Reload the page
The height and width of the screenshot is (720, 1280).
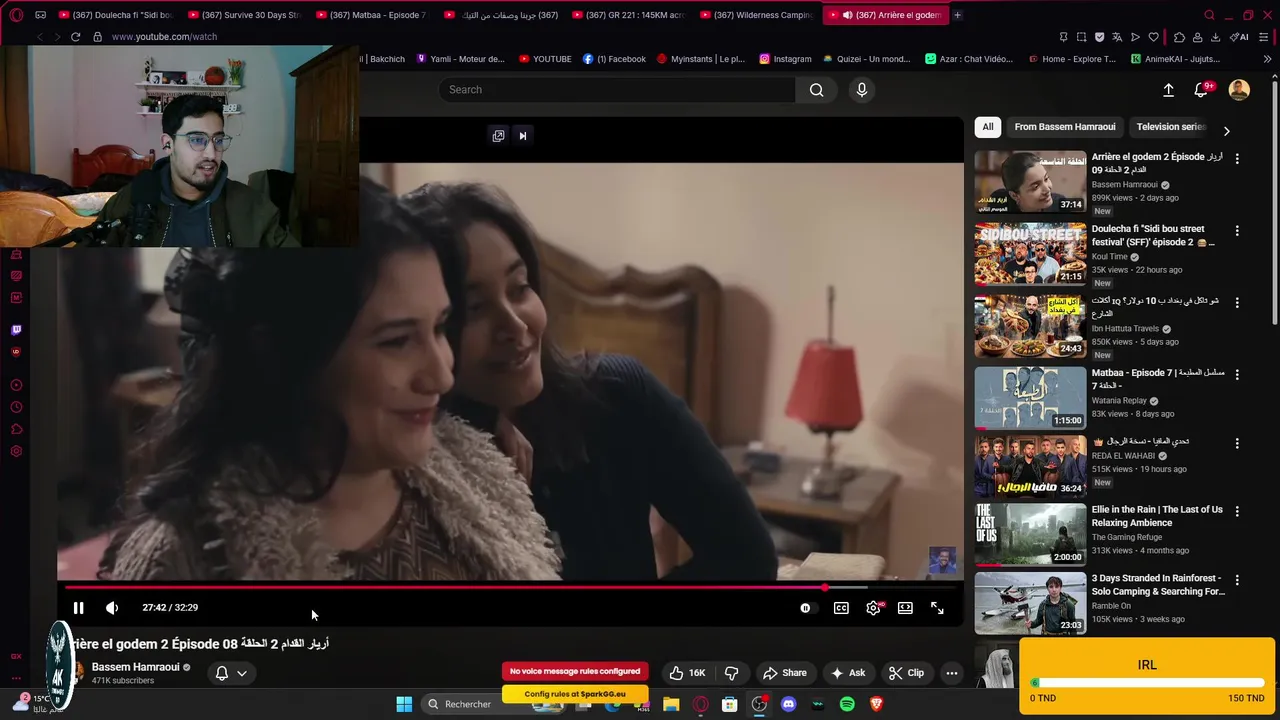(x=75, y=37)
